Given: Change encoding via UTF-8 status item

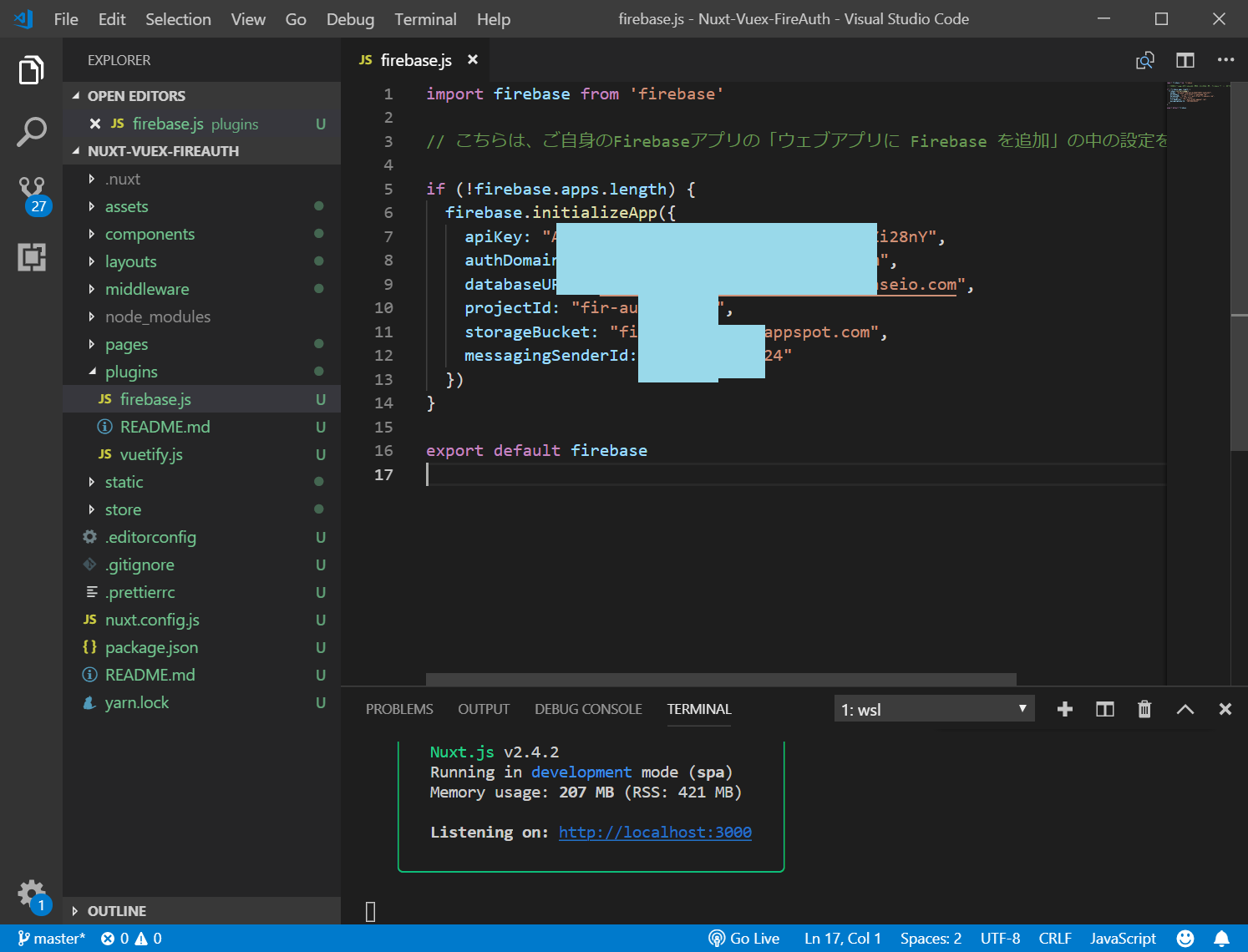Looking at the screenshot, I should [x=1000, y=939].
